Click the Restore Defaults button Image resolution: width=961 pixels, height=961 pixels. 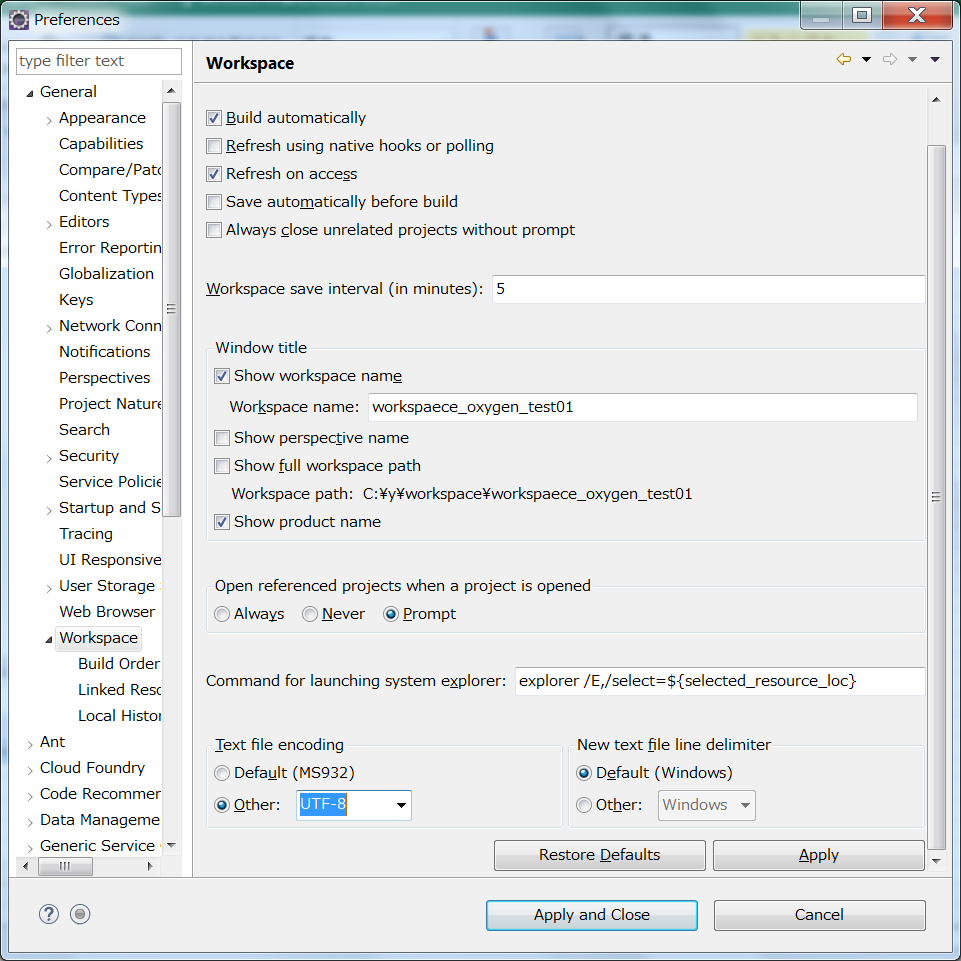pyautogui.click(x=599, y=855)
